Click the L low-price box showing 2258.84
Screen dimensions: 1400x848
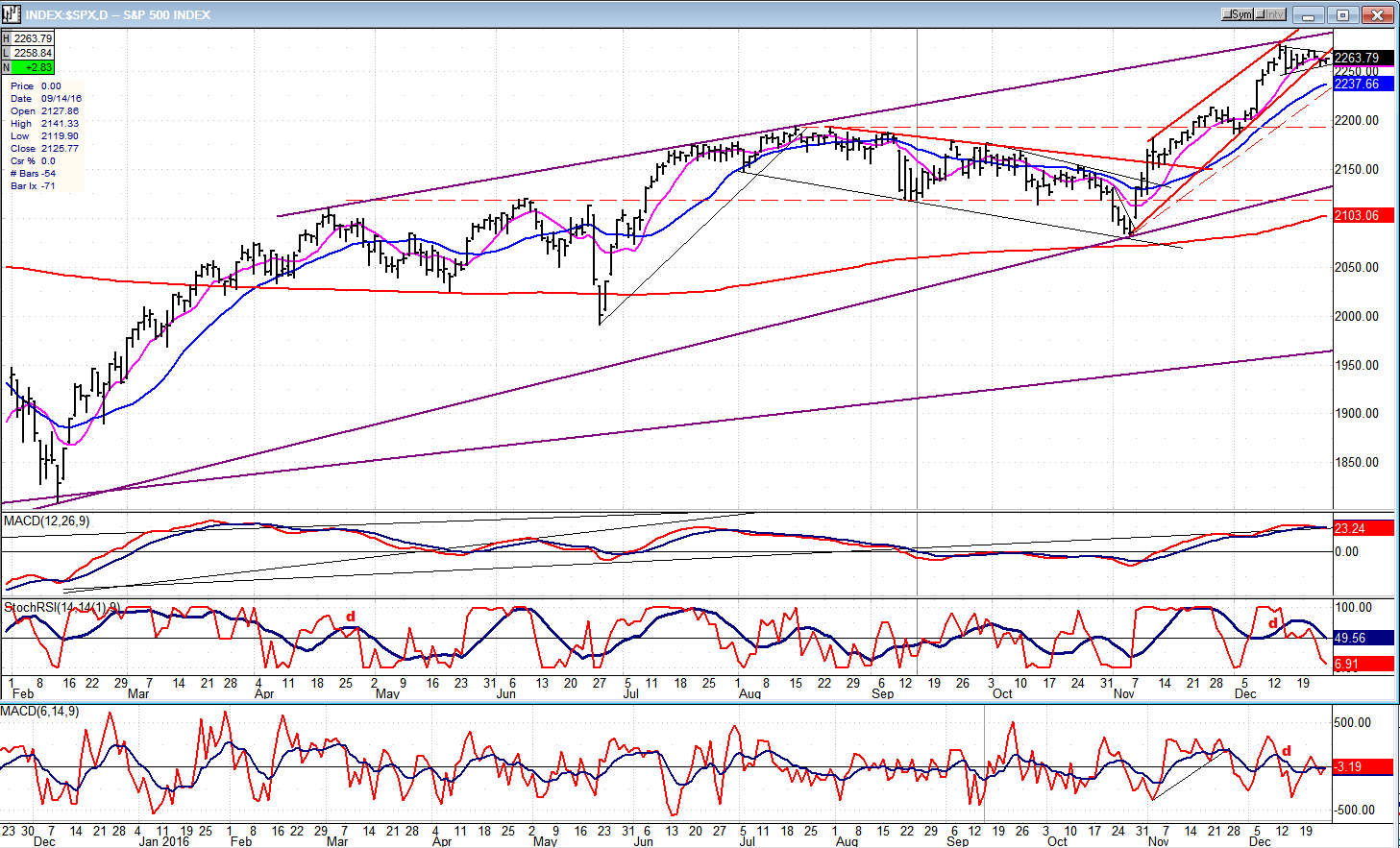[28, 53]
